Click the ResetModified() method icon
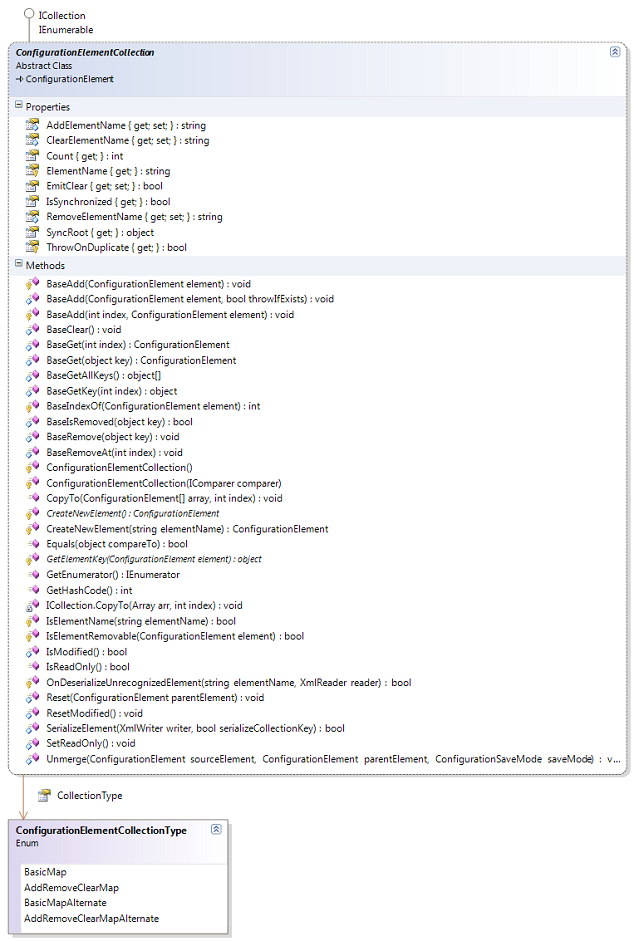 [32, 713]
